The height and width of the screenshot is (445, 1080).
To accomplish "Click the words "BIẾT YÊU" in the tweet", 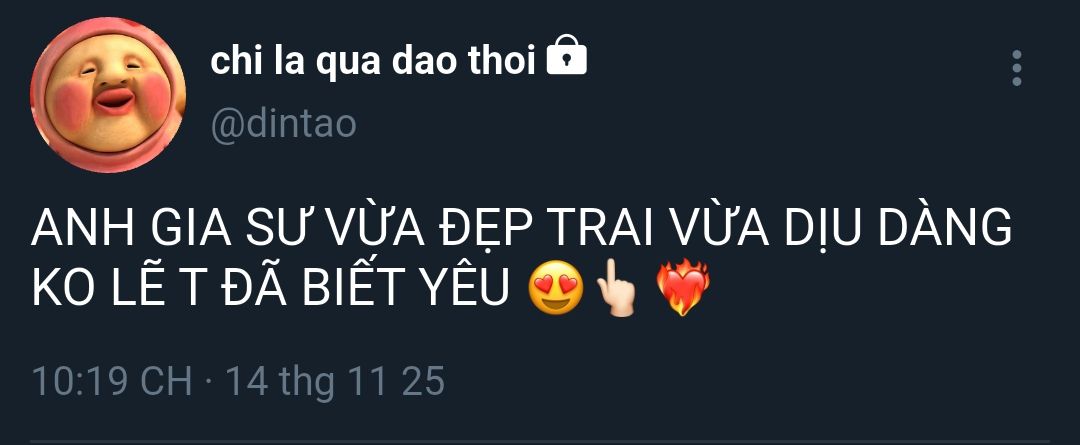I will [406, 287].
